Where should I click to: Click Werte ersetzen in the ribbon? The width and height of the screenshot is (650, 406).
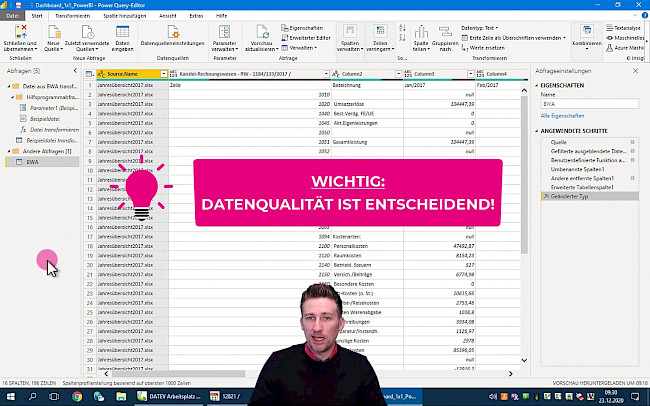[483, 48]
